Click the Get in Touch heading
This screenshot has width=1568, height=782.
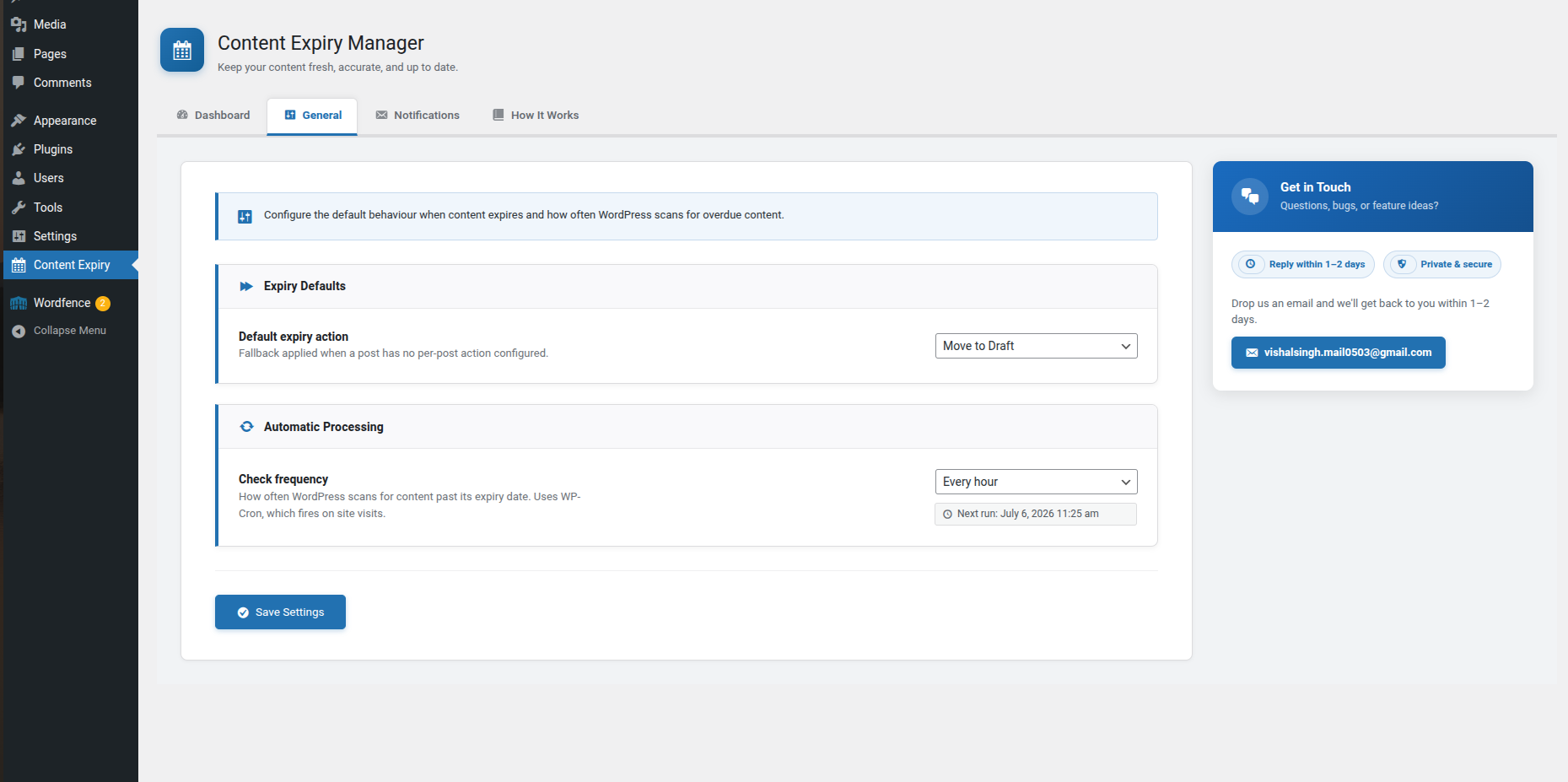(x=1316, y=187)
